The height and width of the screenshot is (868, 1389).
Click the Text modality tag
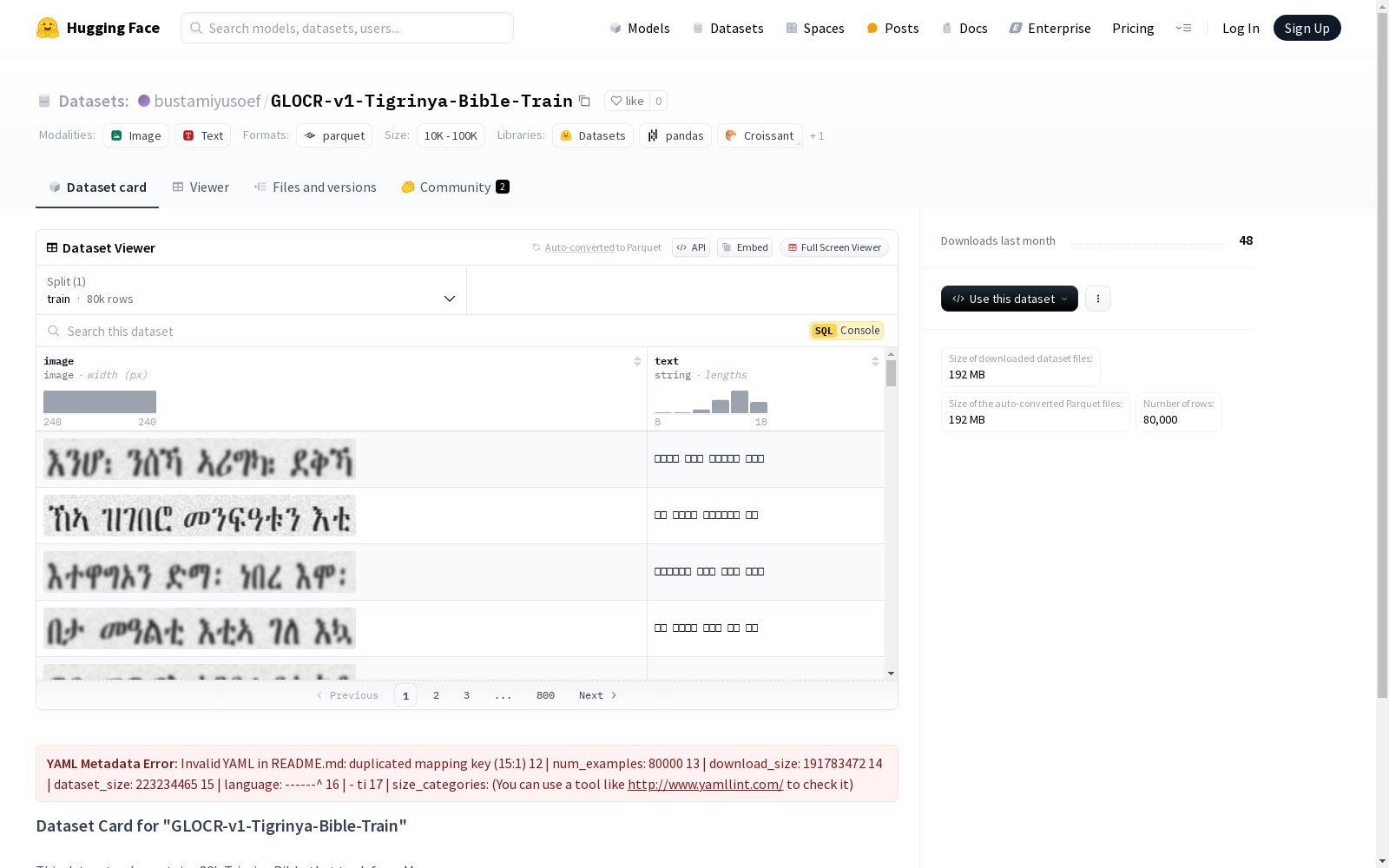pyautogui.click(x=203, y=135)
